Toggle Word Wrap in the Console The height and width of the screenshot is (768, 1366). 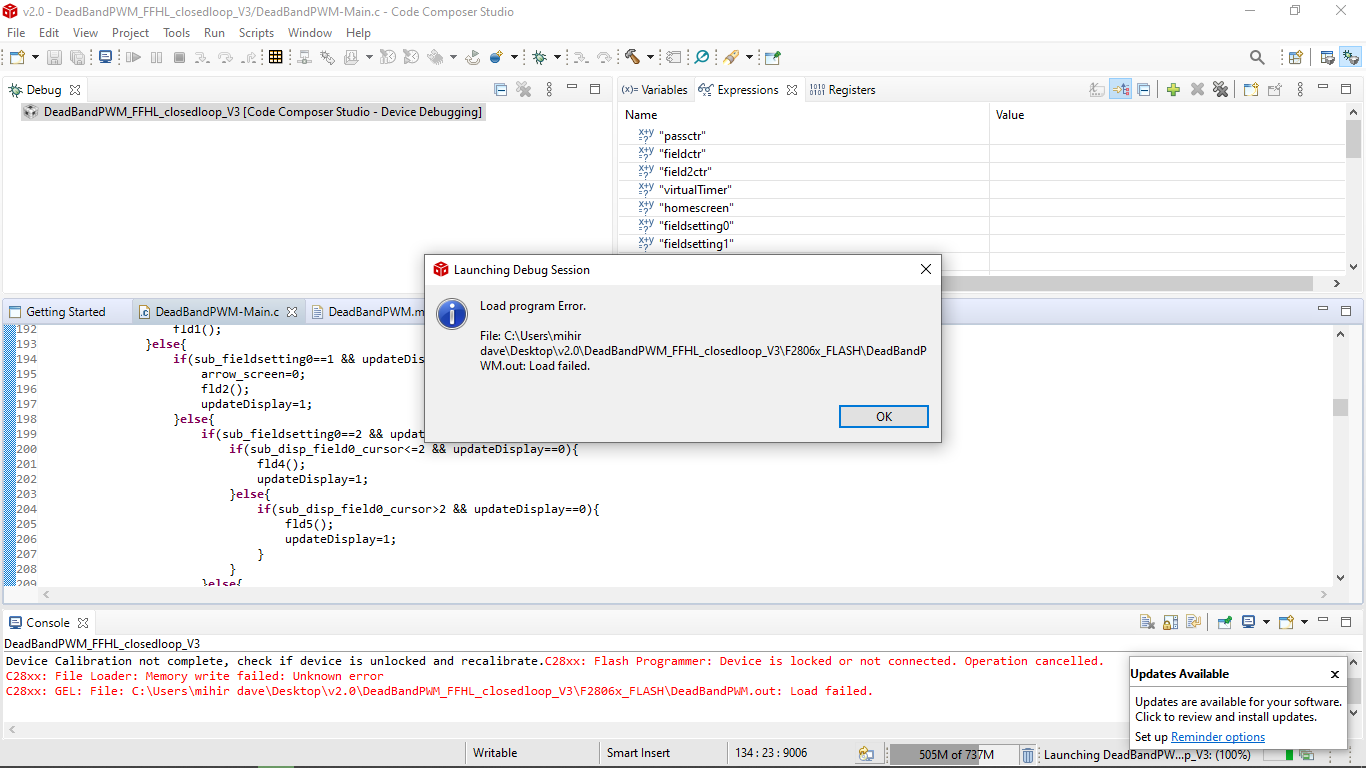[x=1193, y=622]
